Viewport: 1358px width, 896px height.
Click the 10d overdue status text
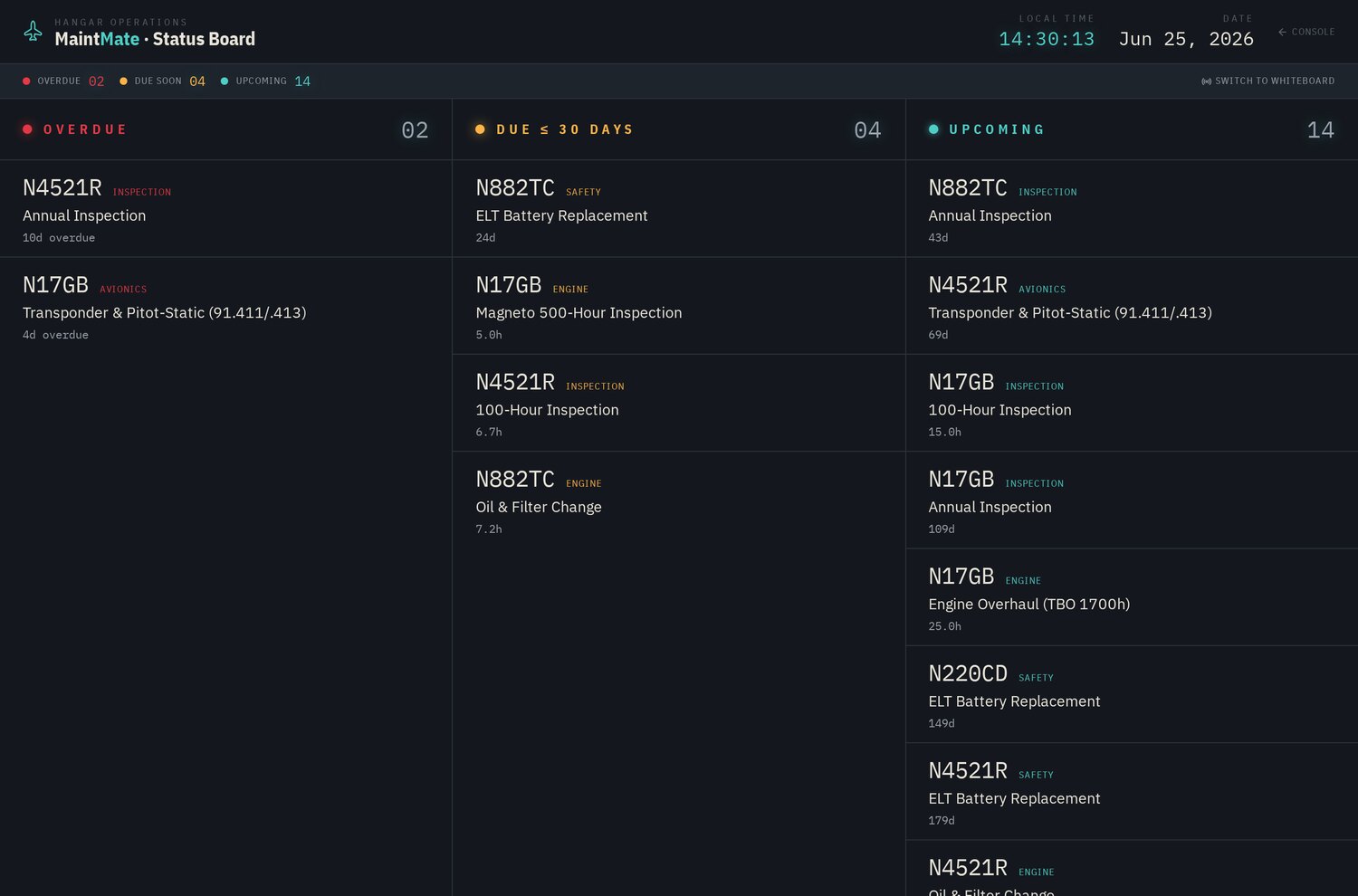point(59,238)
